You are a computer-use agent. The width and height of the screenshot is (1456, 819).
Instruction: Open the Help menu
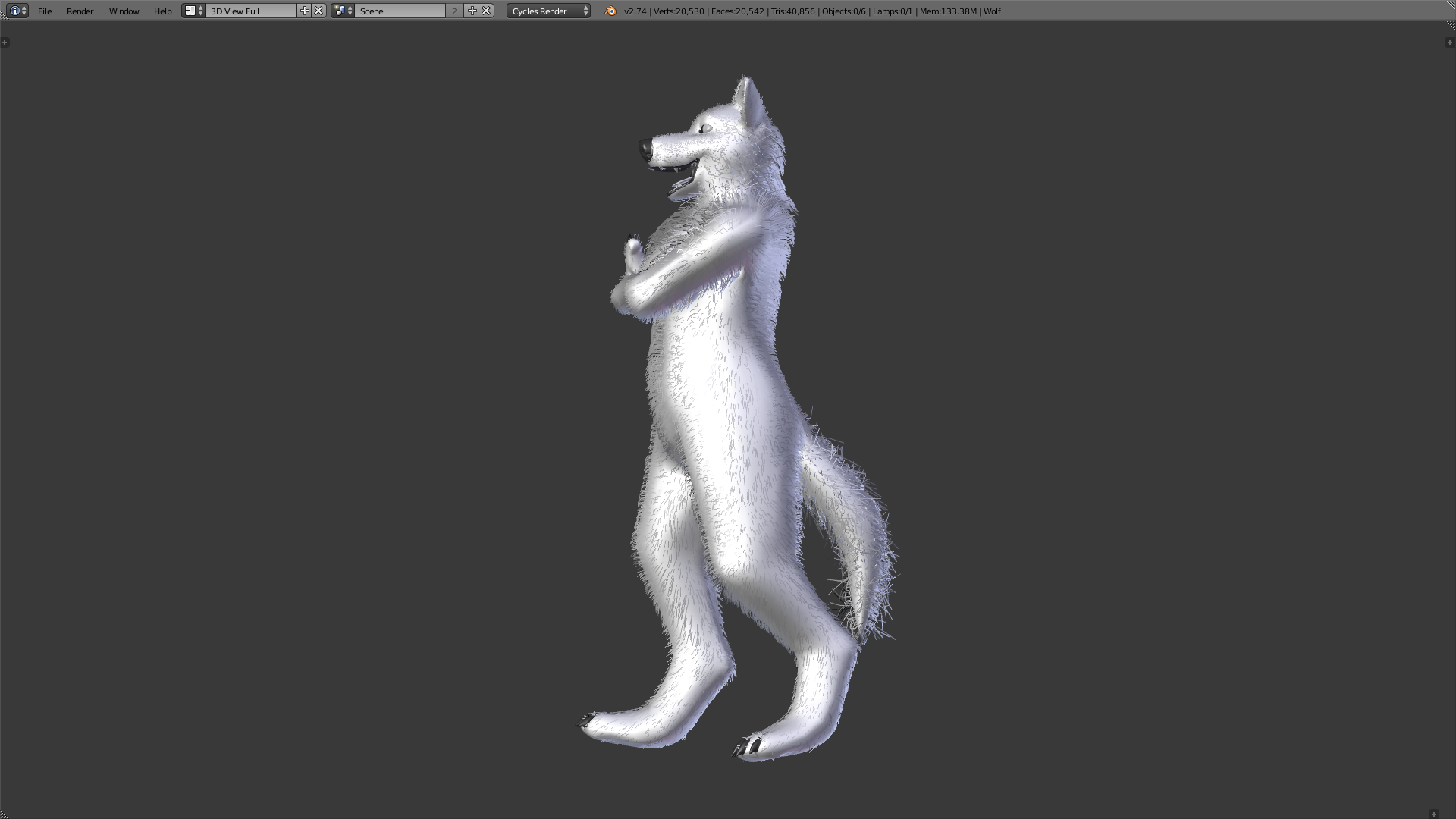pos(162,11)
